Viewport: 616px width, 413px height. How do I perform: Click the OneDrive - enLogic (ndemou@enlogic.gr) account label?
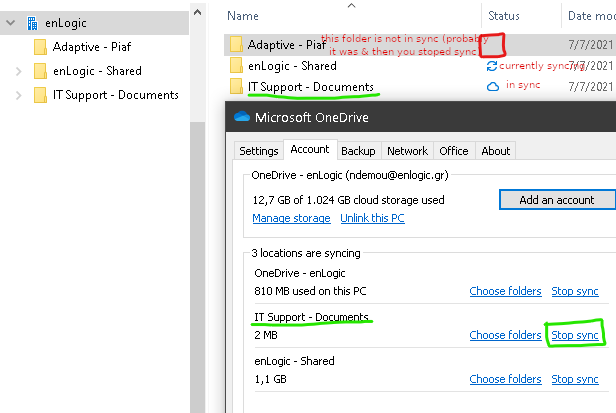(x=350, y=175)
